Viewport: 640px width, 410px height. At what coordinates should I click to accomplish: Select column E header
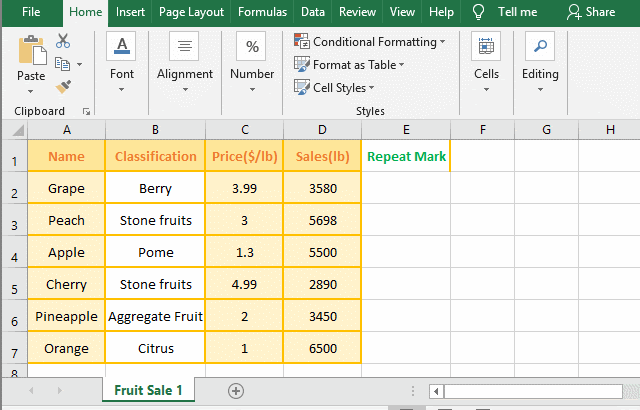coord(406,130)
